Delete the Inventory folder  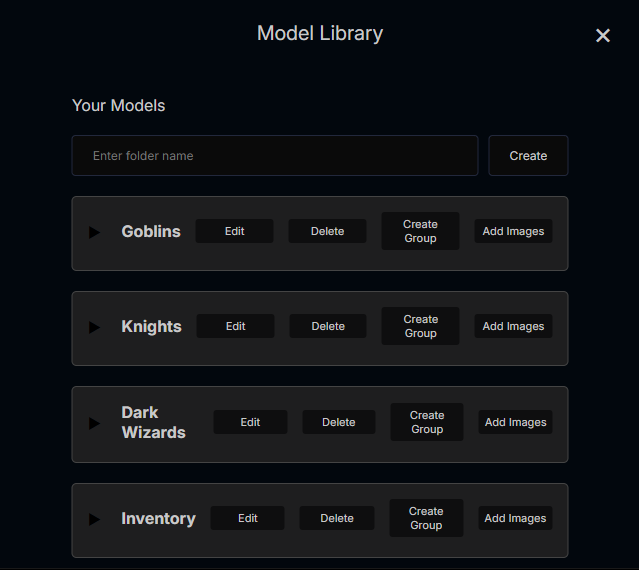[337, 518]
